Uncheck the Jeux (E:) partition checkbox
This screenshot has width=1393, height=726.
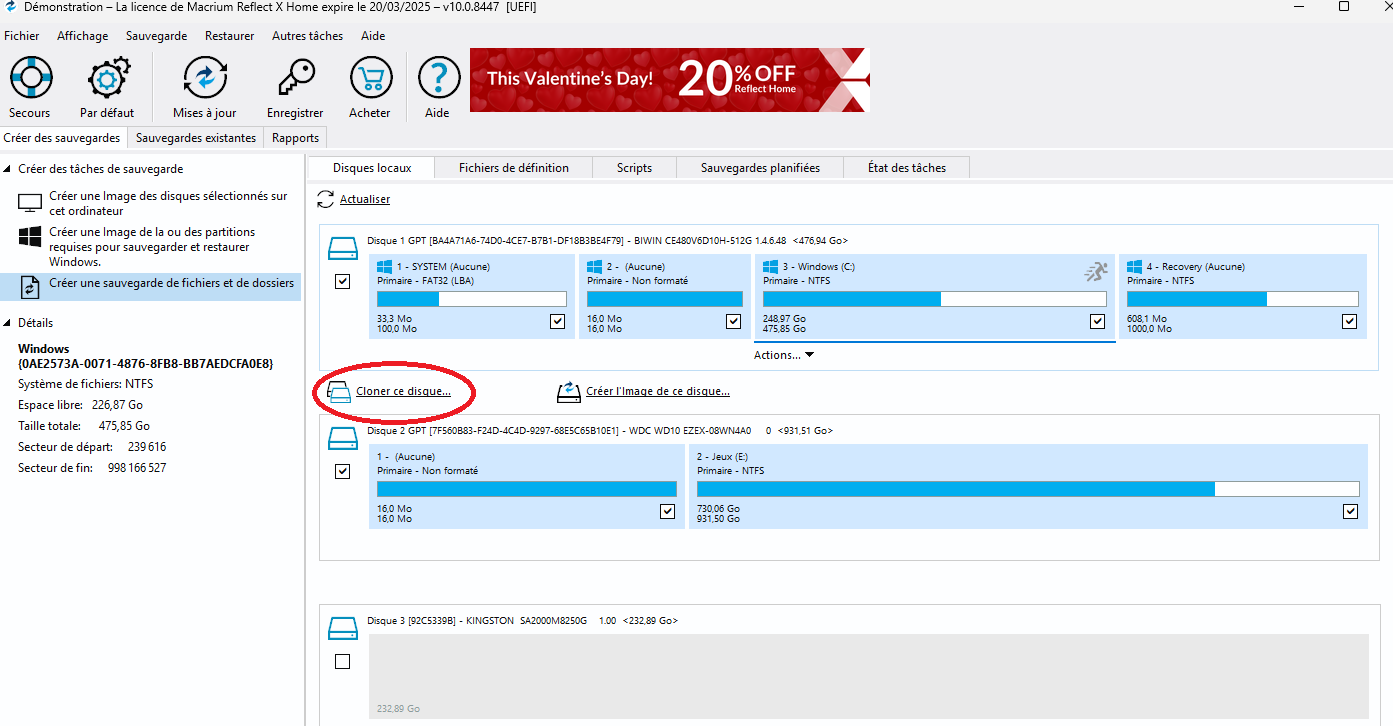click(1350, 511)
